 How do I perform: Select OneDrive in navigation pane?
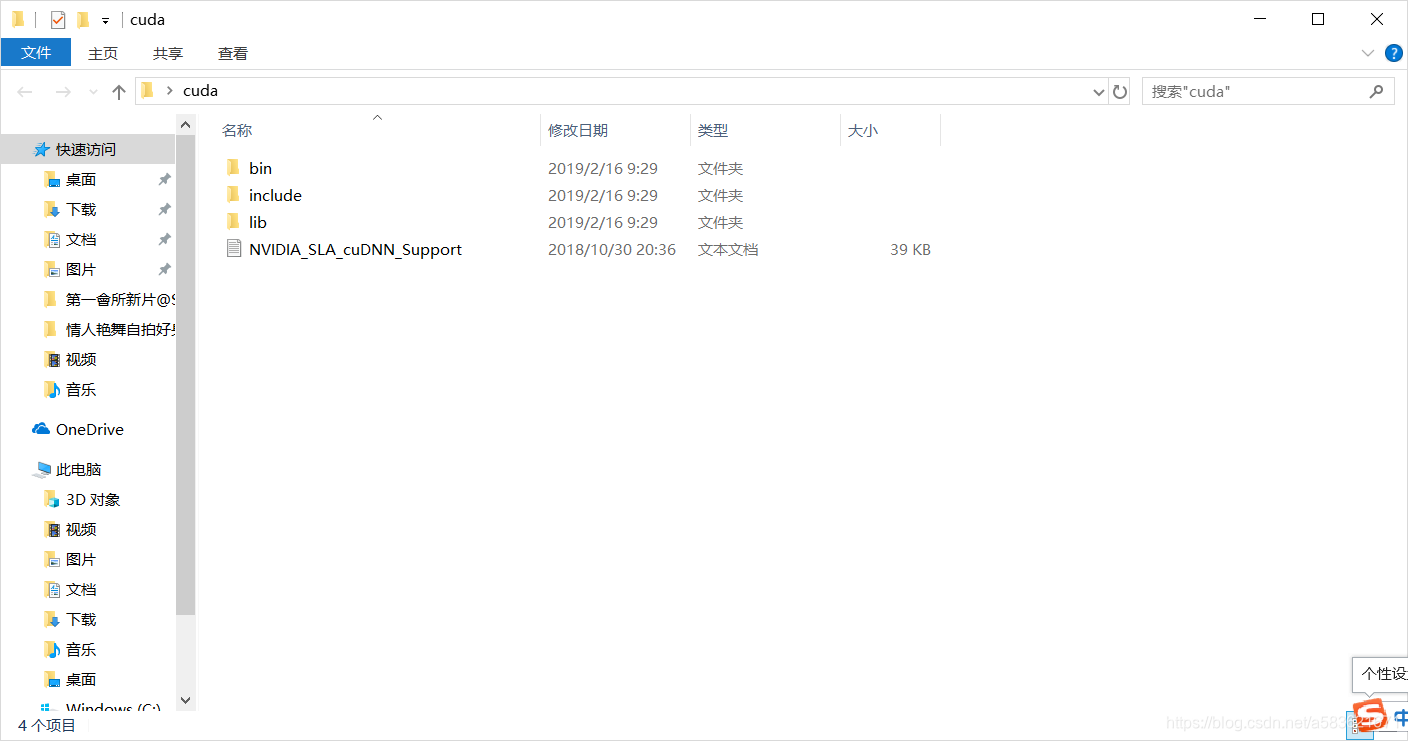[89, 429]
